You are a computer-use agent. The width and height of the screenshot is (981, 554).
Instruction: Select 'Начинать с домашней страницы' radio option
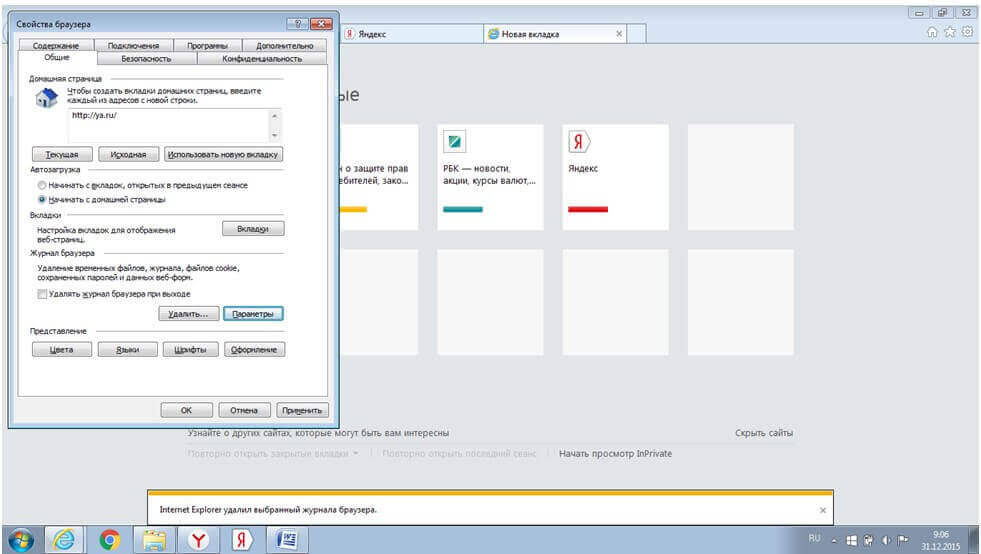coord(41,199)
